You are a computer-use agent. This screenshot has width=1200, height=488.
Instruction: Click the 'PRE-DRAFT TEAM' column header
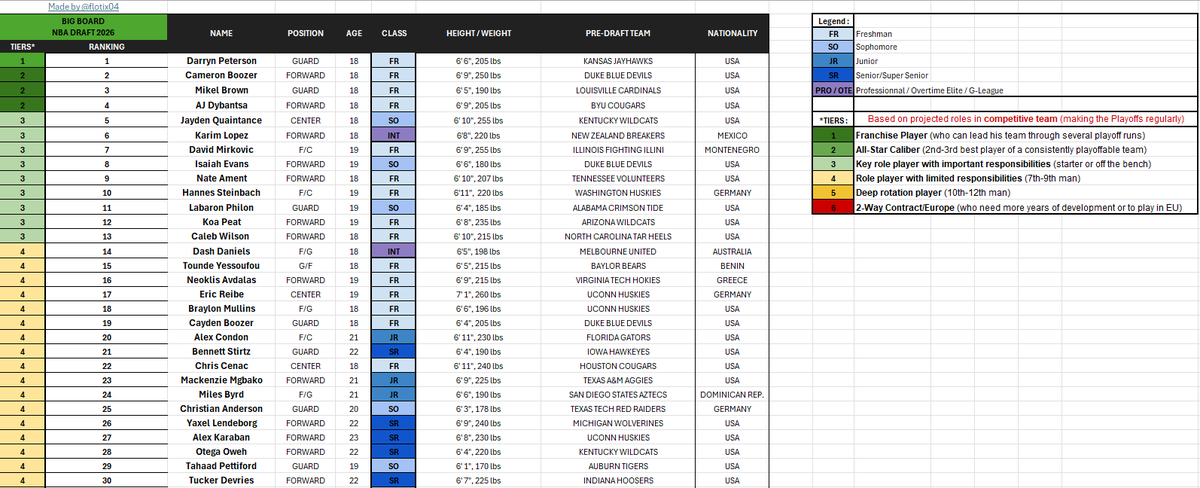(618, 33)
